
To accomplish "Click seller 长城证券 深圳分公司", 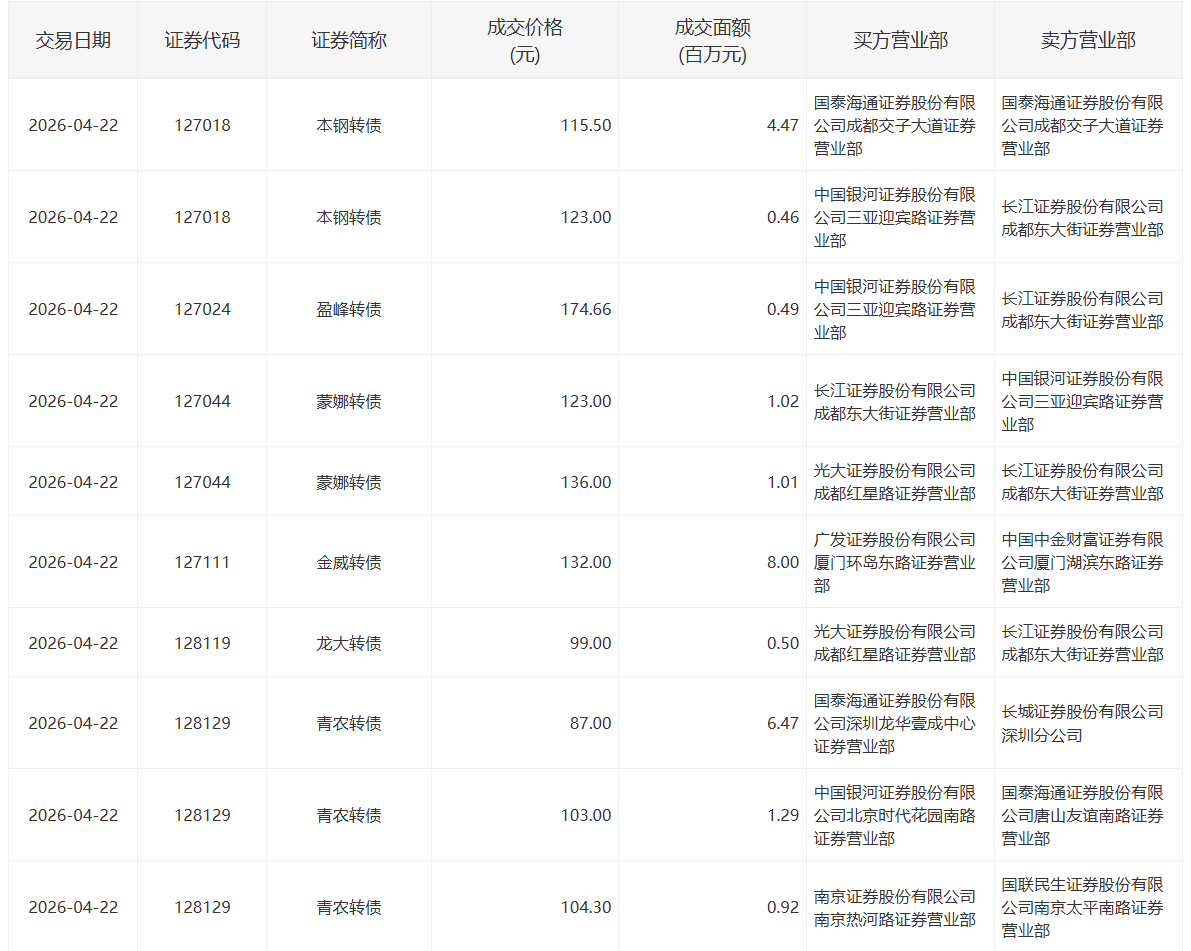I will pos(1082,723).
